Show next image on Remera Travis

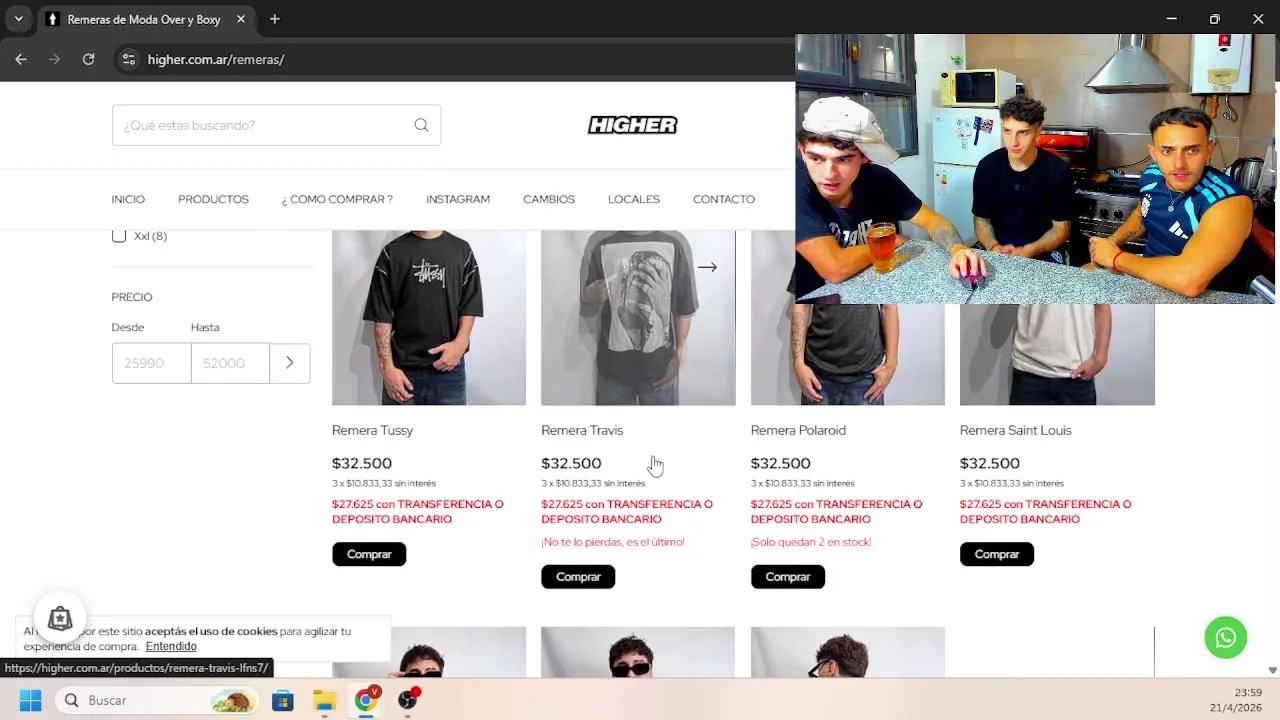707,267
